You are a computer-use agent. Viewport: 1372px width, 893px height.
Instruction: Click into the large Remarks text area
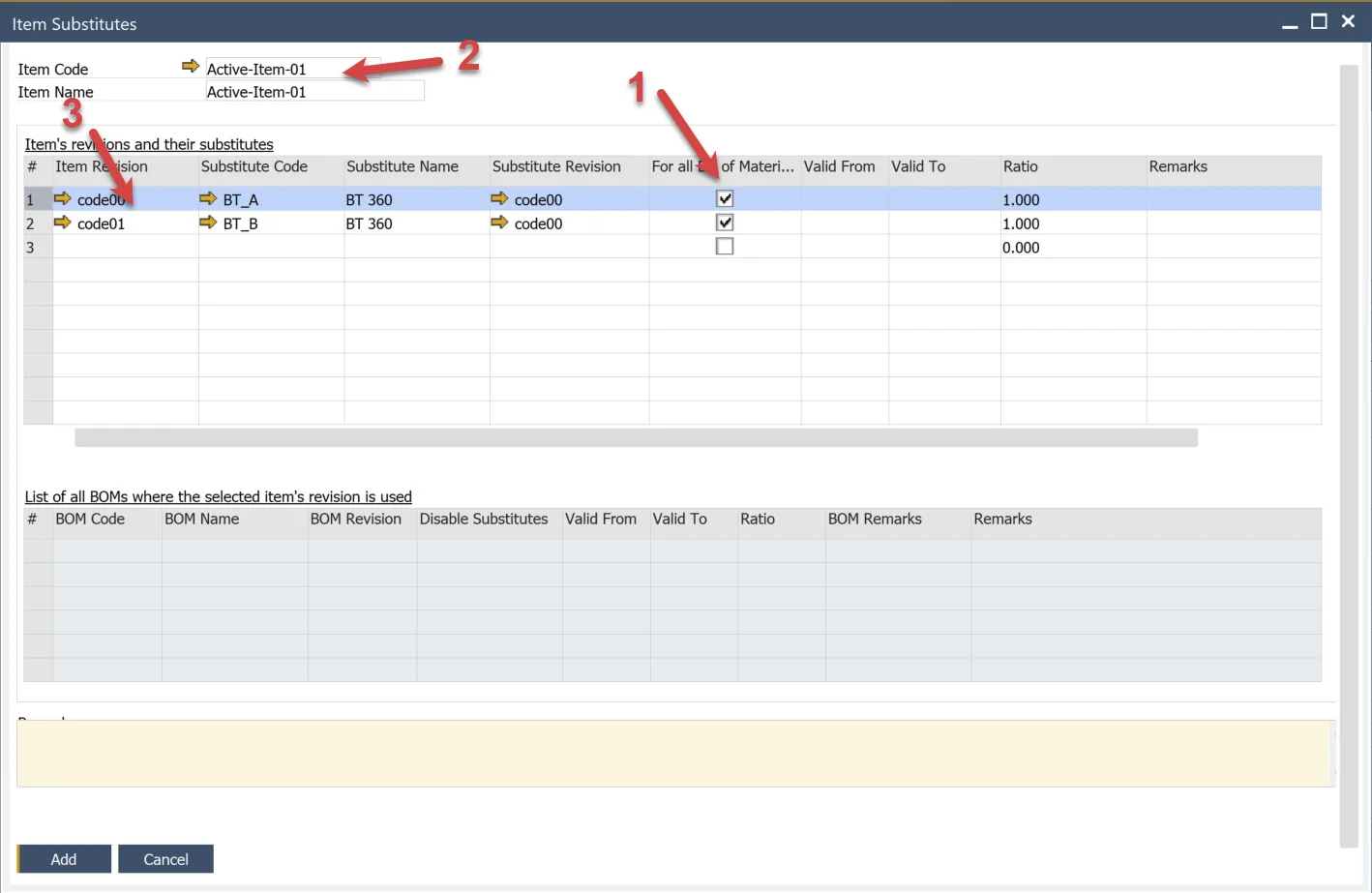[674, 754]
